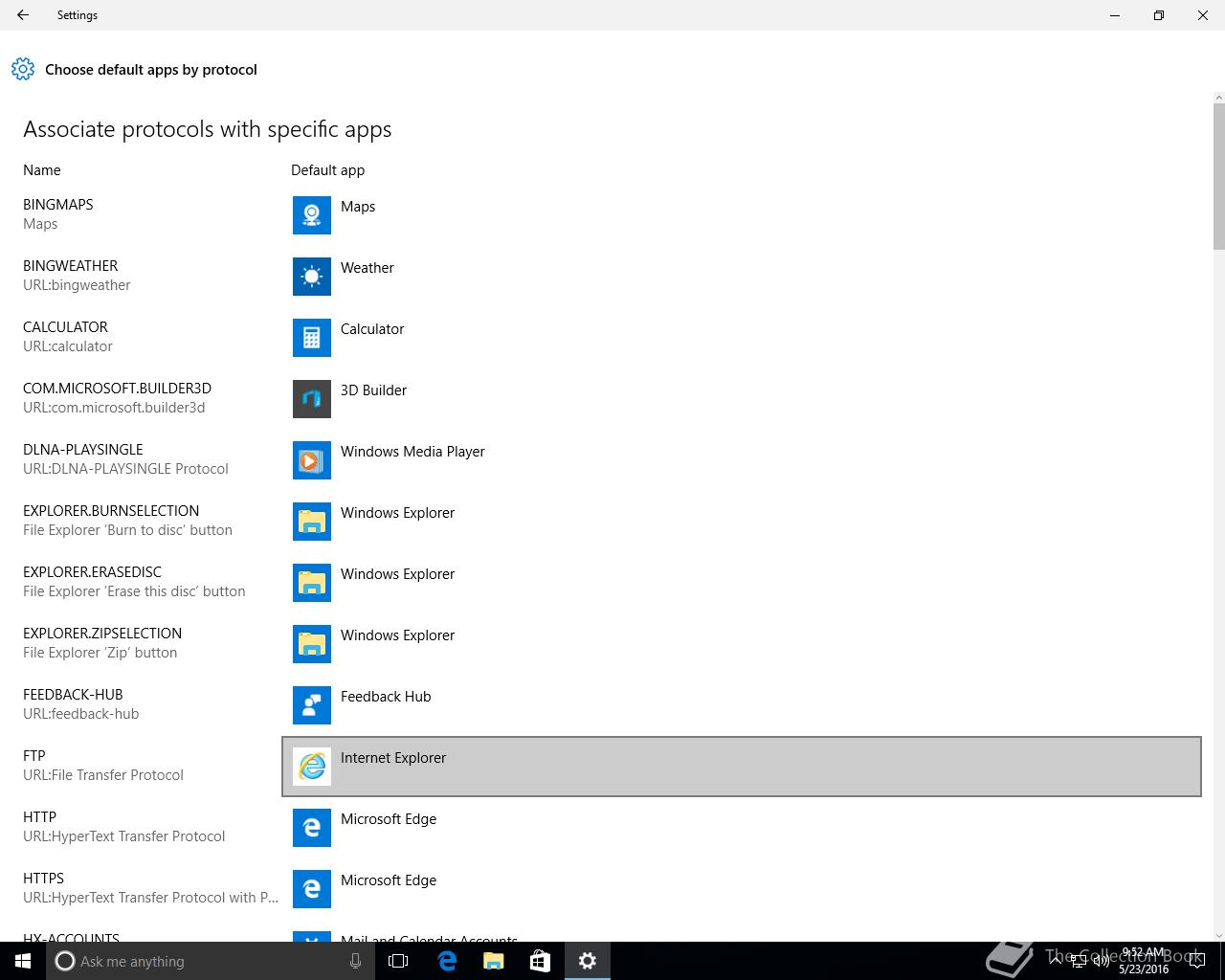Click the 3D Builder app icon
This screenshot has width=1225, height=980.
point(312,399)
